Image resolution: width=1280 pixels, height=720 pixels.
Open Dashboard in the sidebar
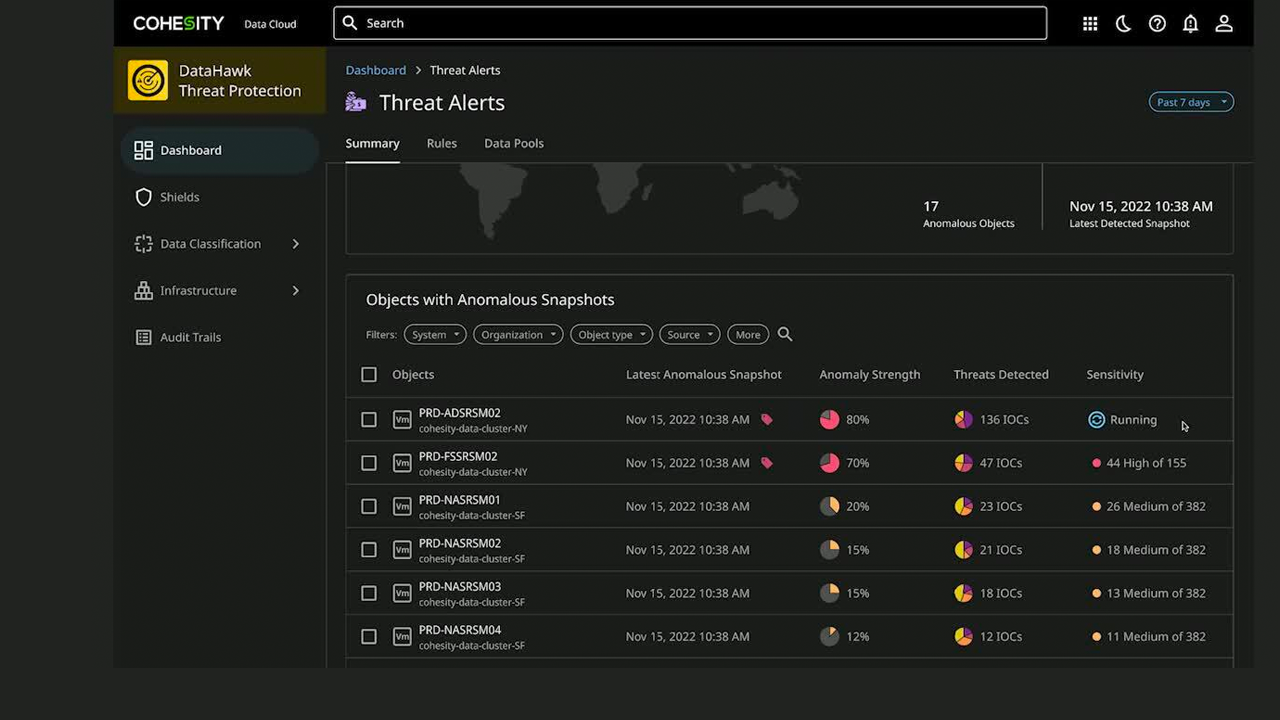point(220,150)
